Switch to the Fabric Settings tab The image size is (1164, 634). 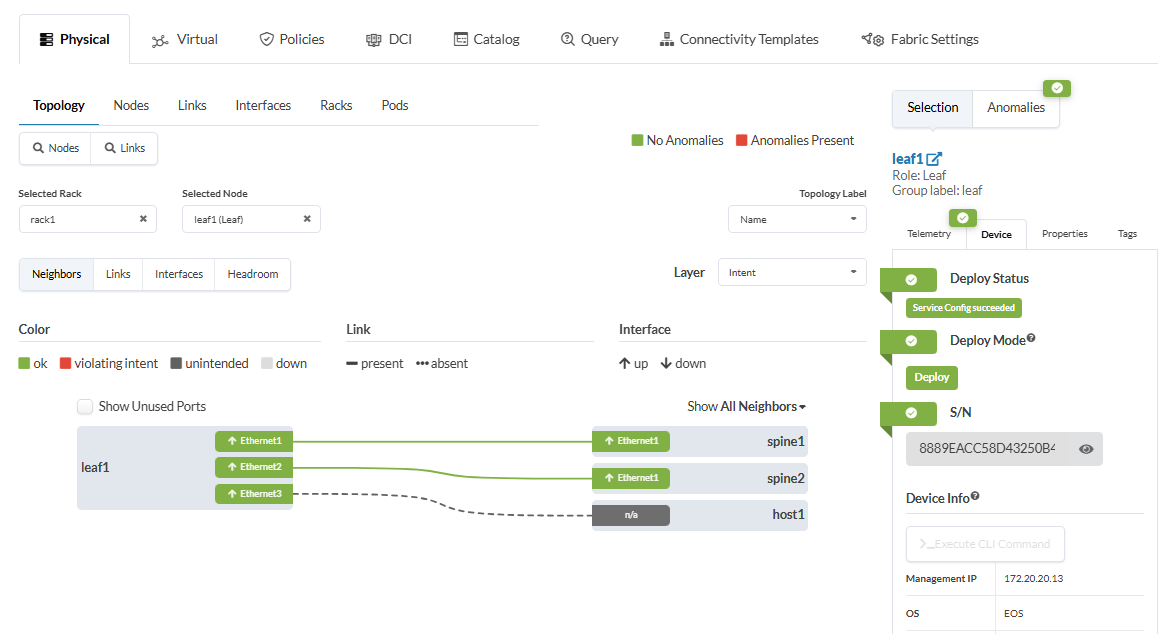tap(920, 39)
